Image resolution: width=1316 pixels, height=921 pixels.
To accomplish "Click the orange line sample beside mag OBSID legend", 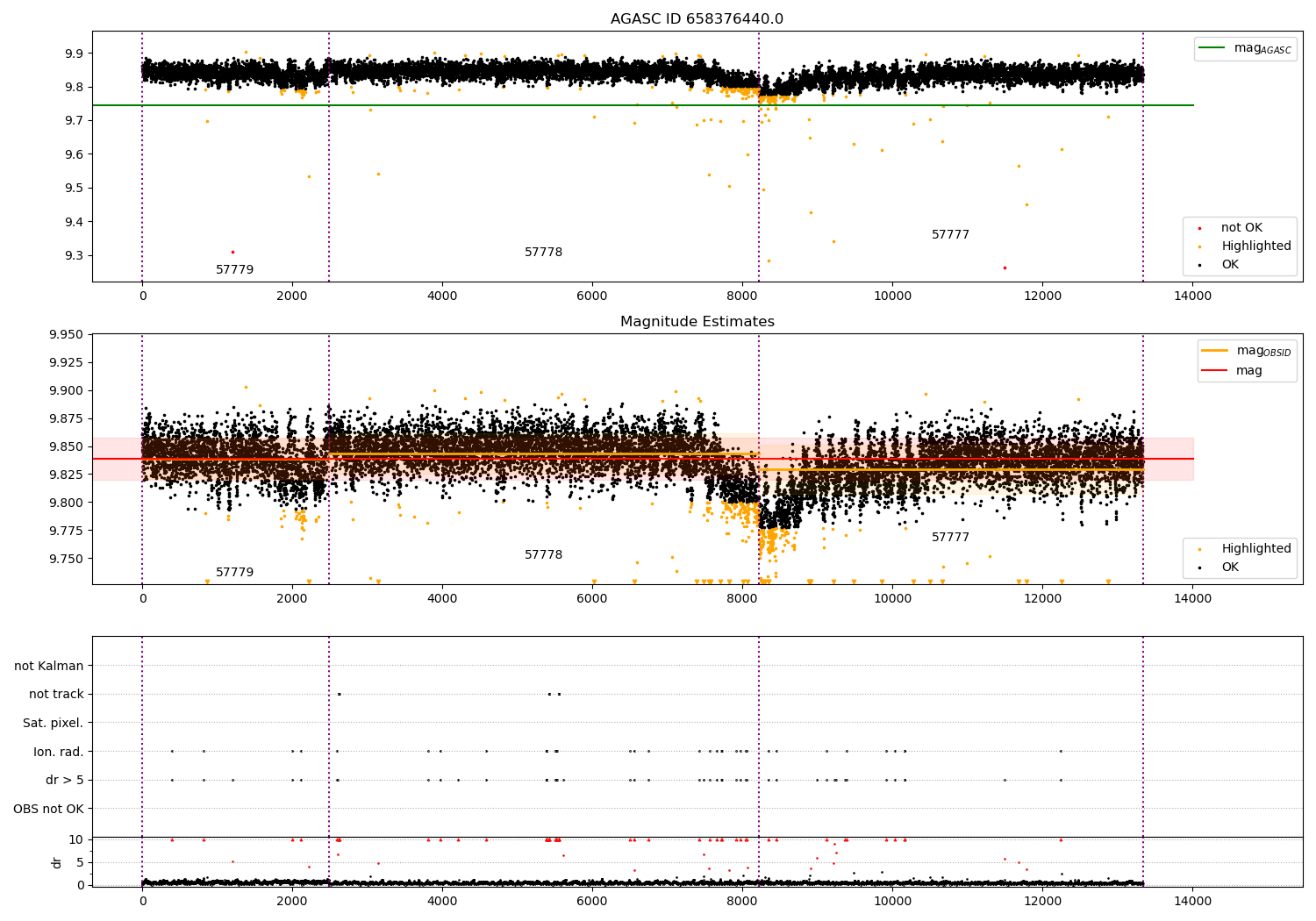I will coord(1215,351).
